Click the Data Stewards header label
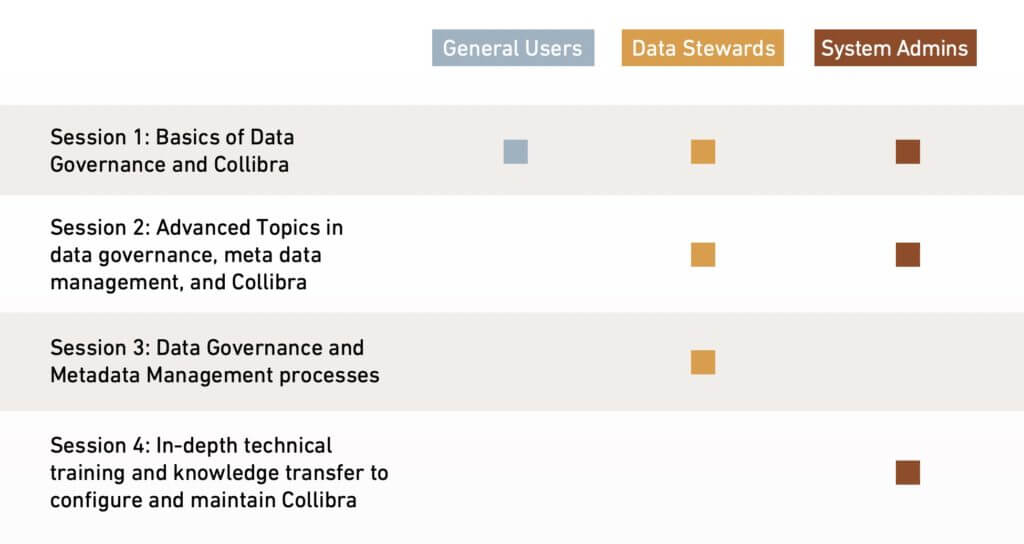Screen dimensions: 1024x544 point(703,48)
